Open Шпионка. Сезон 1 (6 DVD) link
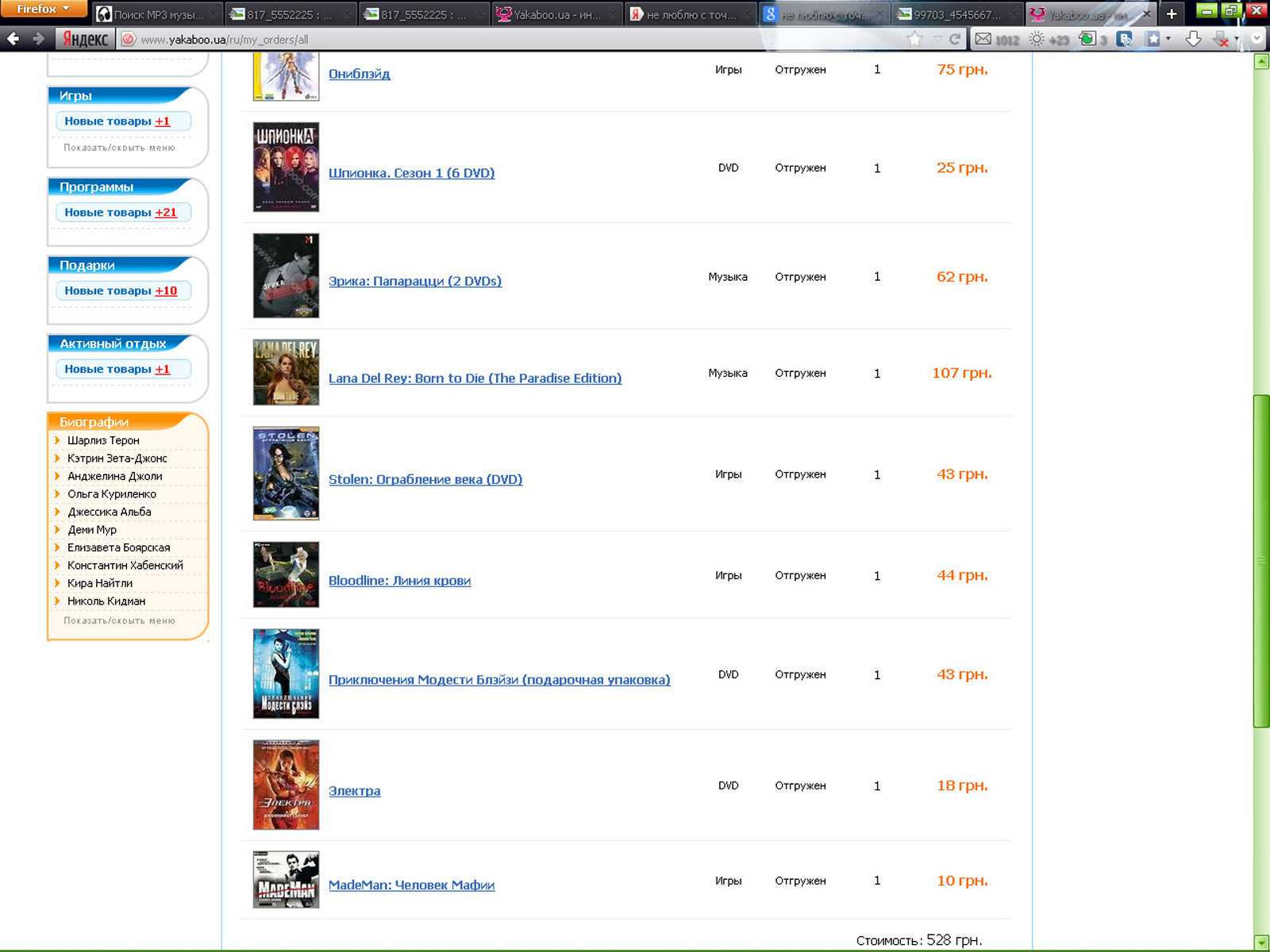This screenshot has height=952, width=1270. point(411,173)
